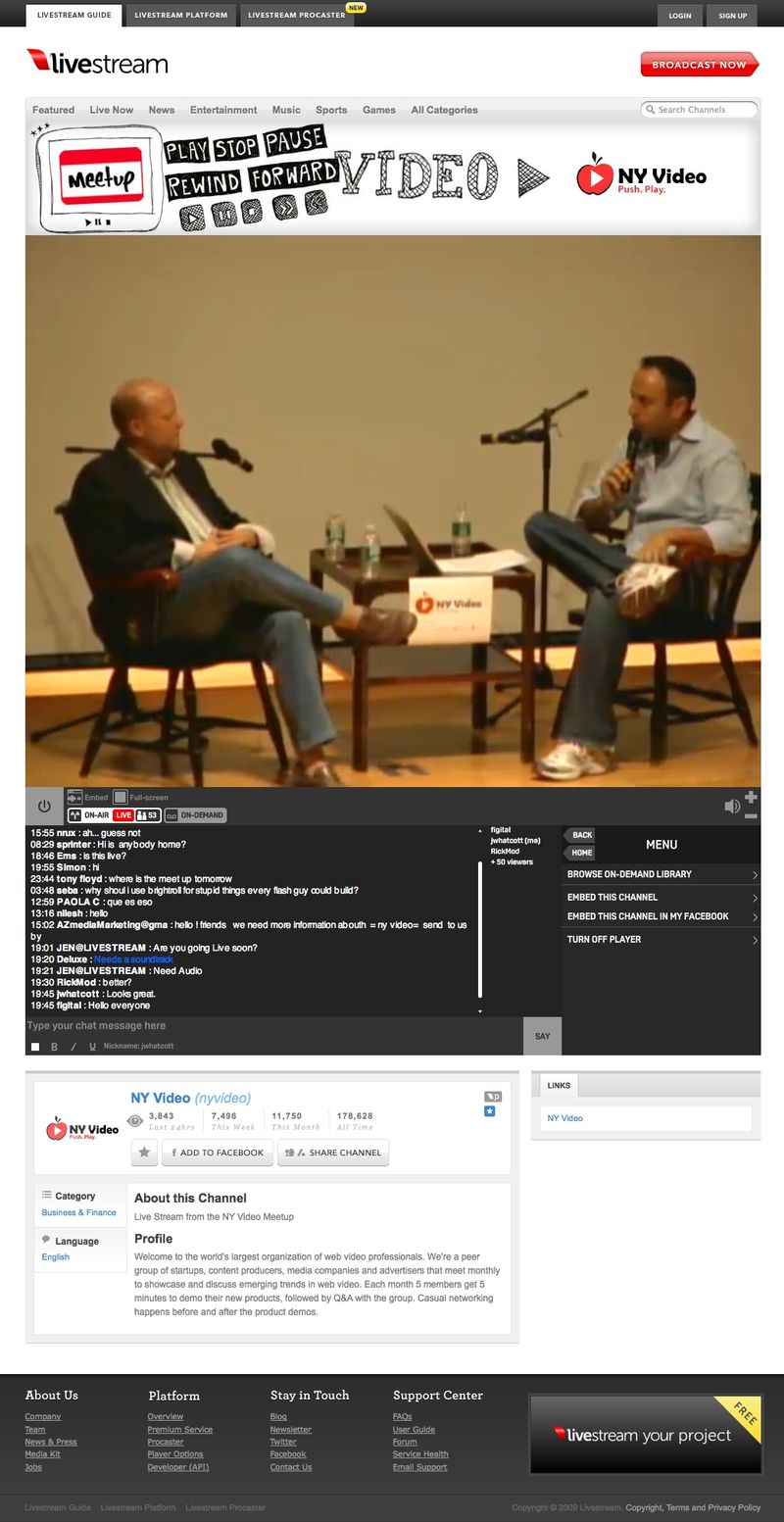
Task: Open the video in Full-screen
Action: coord(120,797)
